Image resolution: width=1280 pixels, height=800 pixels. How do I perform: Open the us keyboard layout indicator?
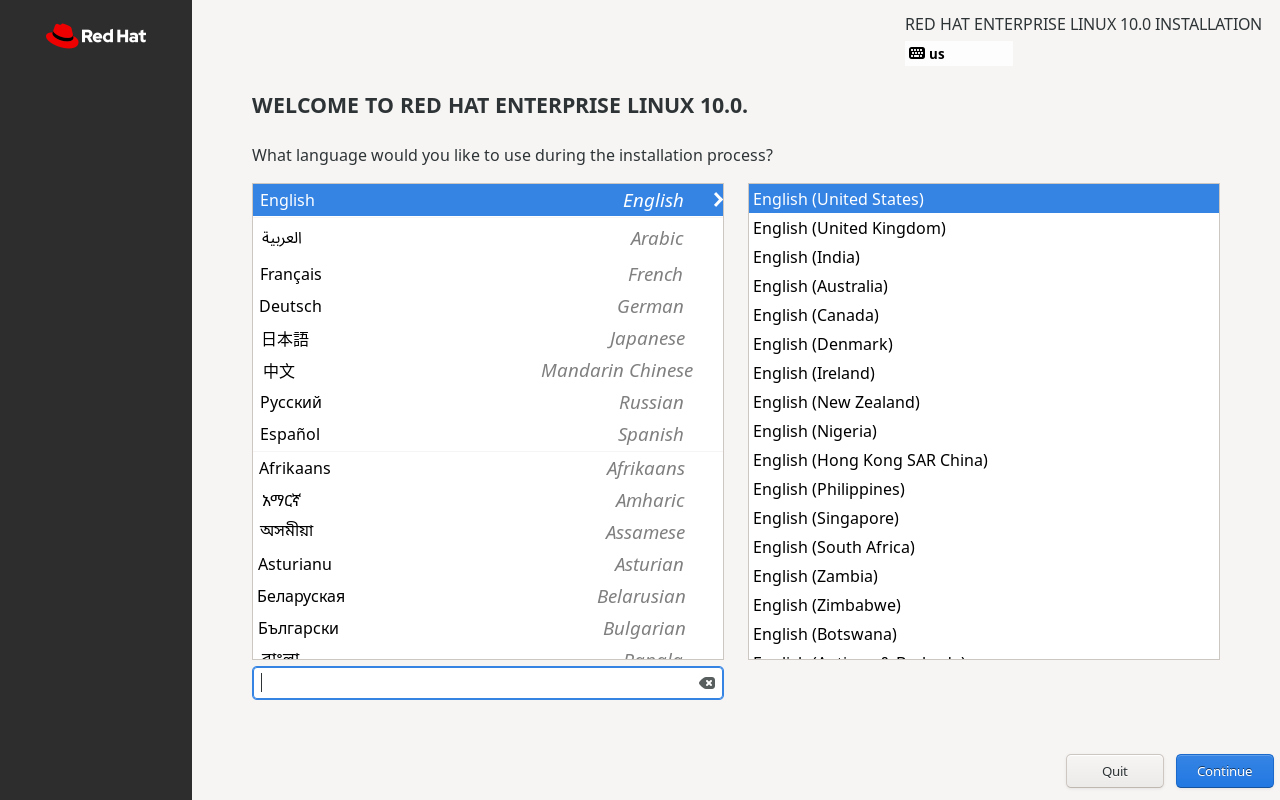(958, 54)
